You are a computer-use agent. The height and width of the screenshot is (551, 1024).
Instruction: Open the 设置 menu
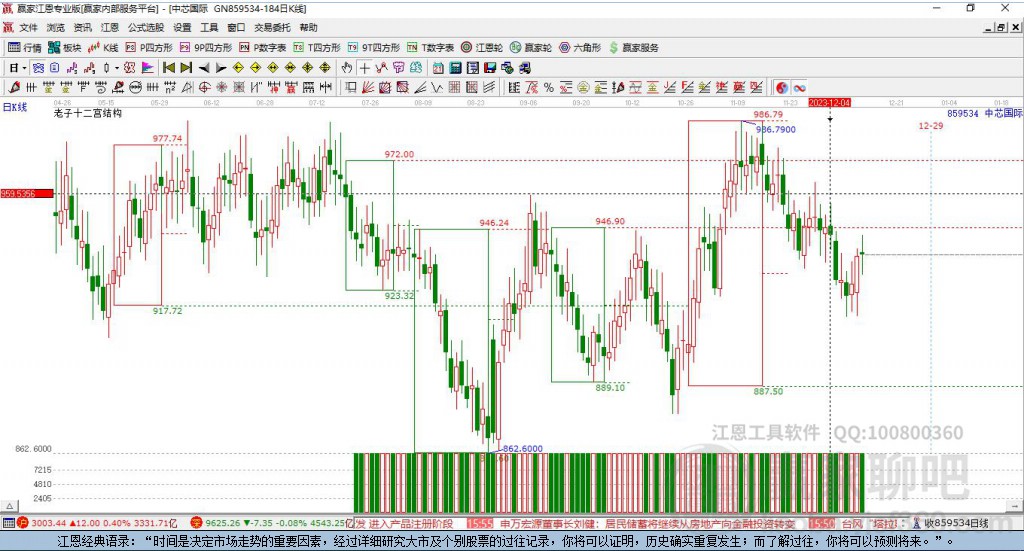182,27
